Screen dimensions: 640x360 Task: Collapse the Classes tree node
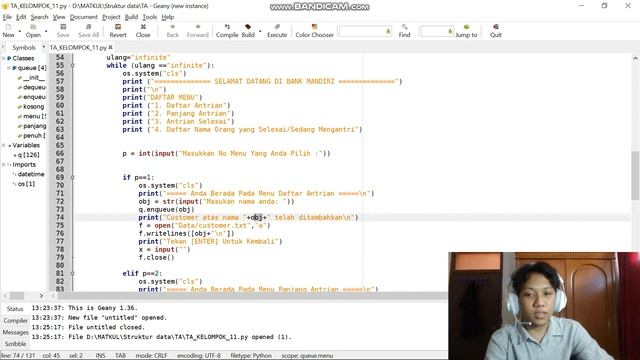click(3, 58)
